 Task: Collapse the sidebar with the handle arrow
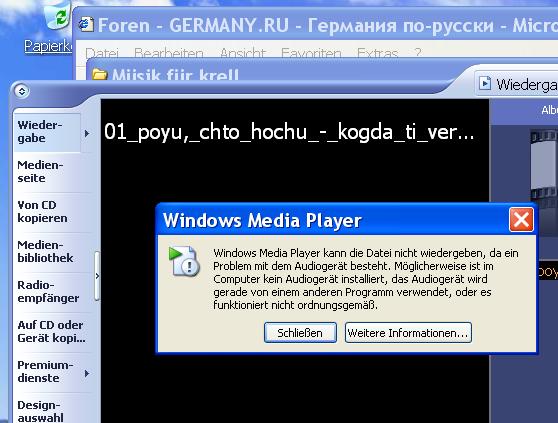pyautogui.click(x=97, y=276)
